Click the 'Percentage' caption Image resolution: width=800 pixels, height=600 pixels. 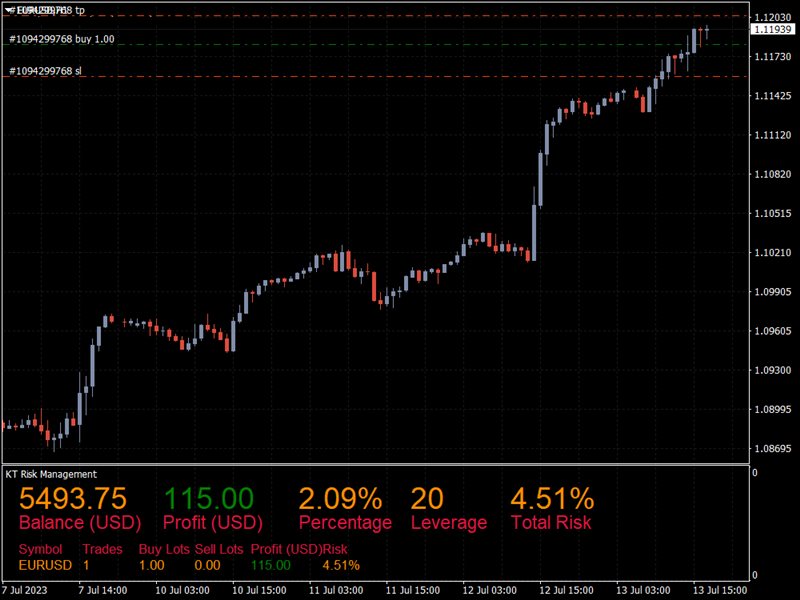(345, 522)
